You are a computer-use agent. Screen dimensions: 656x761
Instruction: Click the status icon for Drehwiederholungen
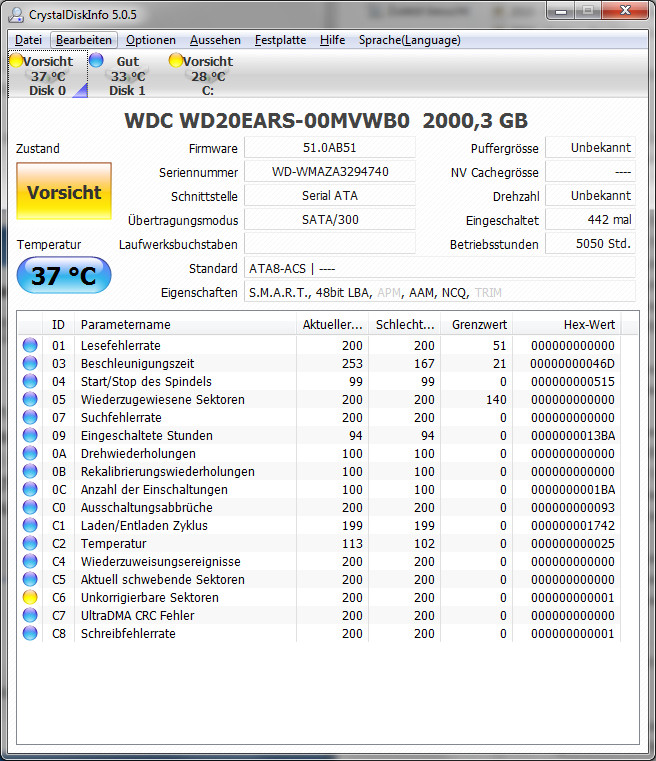tap(30, 453)
